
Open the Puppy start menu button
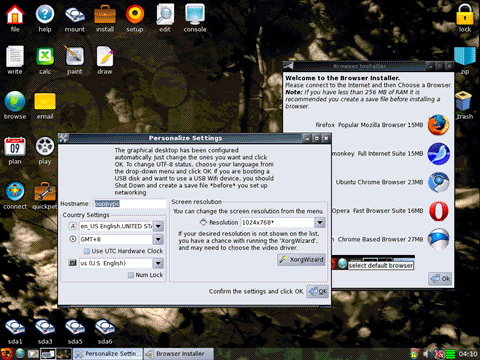coord(7,354)
